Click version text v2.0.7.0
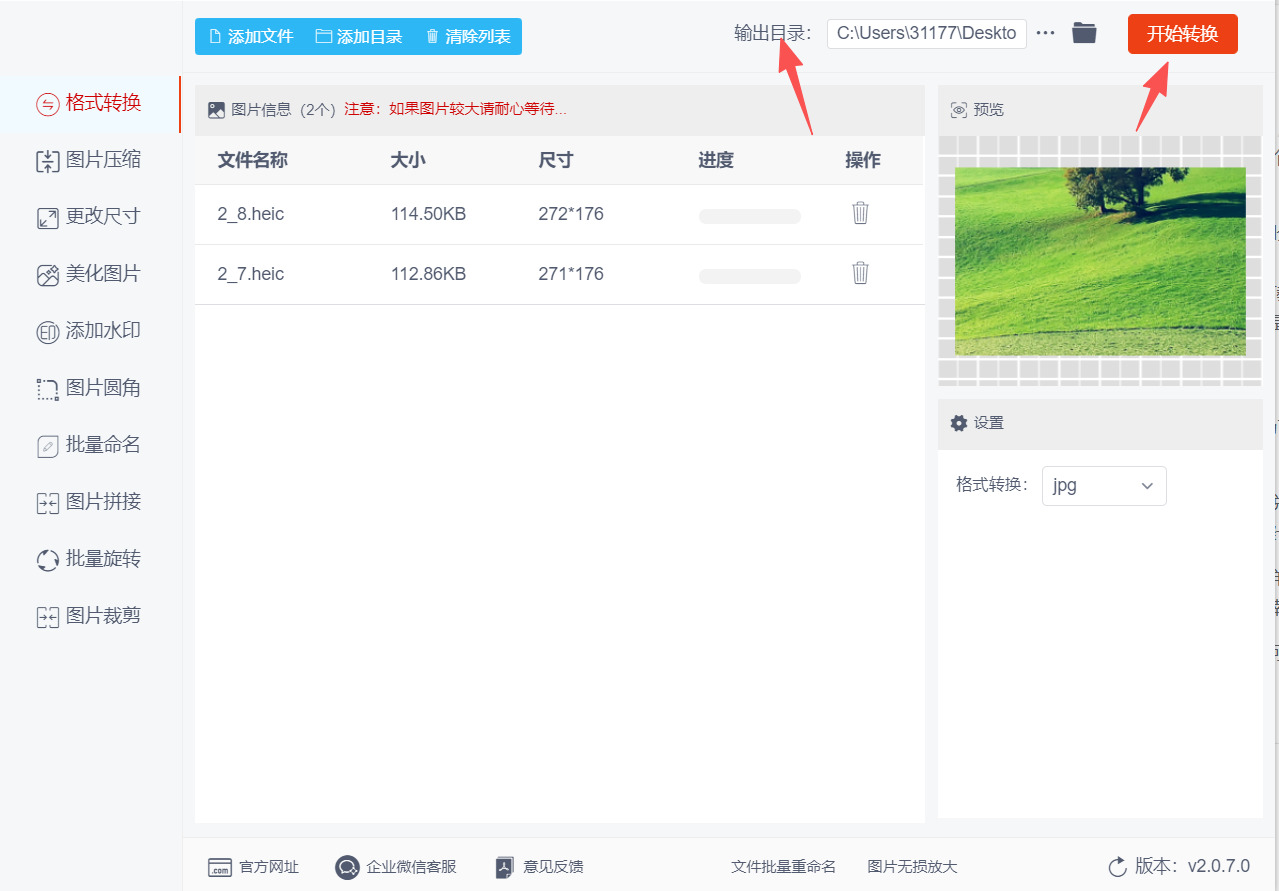Image resolution: width=1279 pixels, height=891 pixels. point(1219,866)
